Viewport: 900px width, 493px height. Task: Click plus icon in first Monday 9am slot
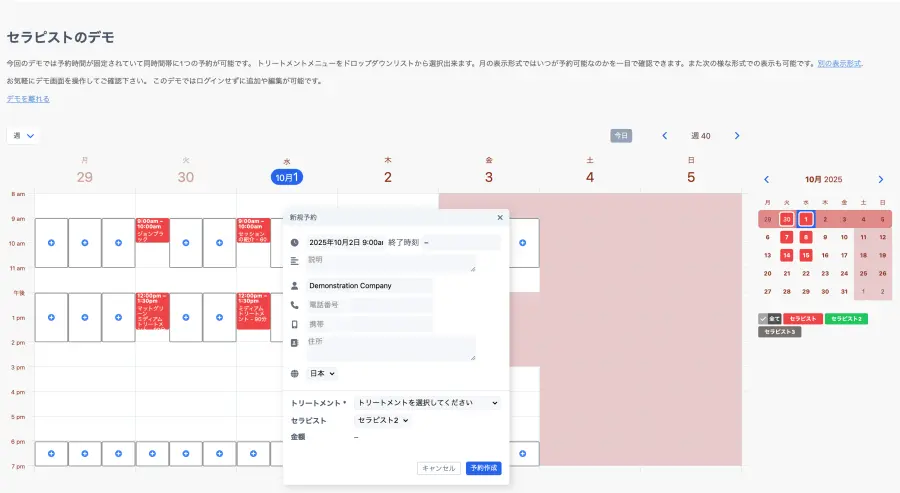[x=51, y=243]
